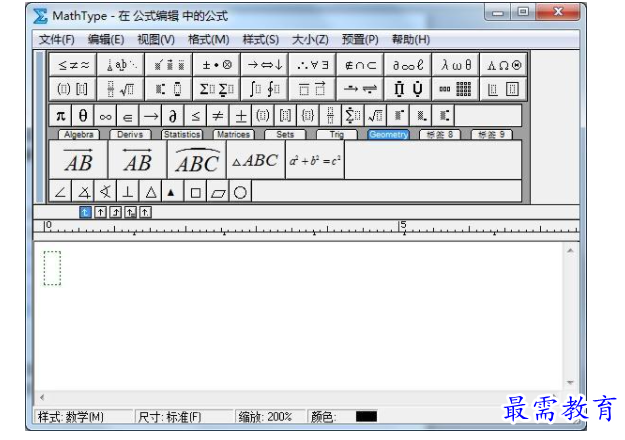Screen dimensions: 625x440
Task: Open the miscellaneous symbols palette (∂∞ℓ)
Action: click(408, 65)
